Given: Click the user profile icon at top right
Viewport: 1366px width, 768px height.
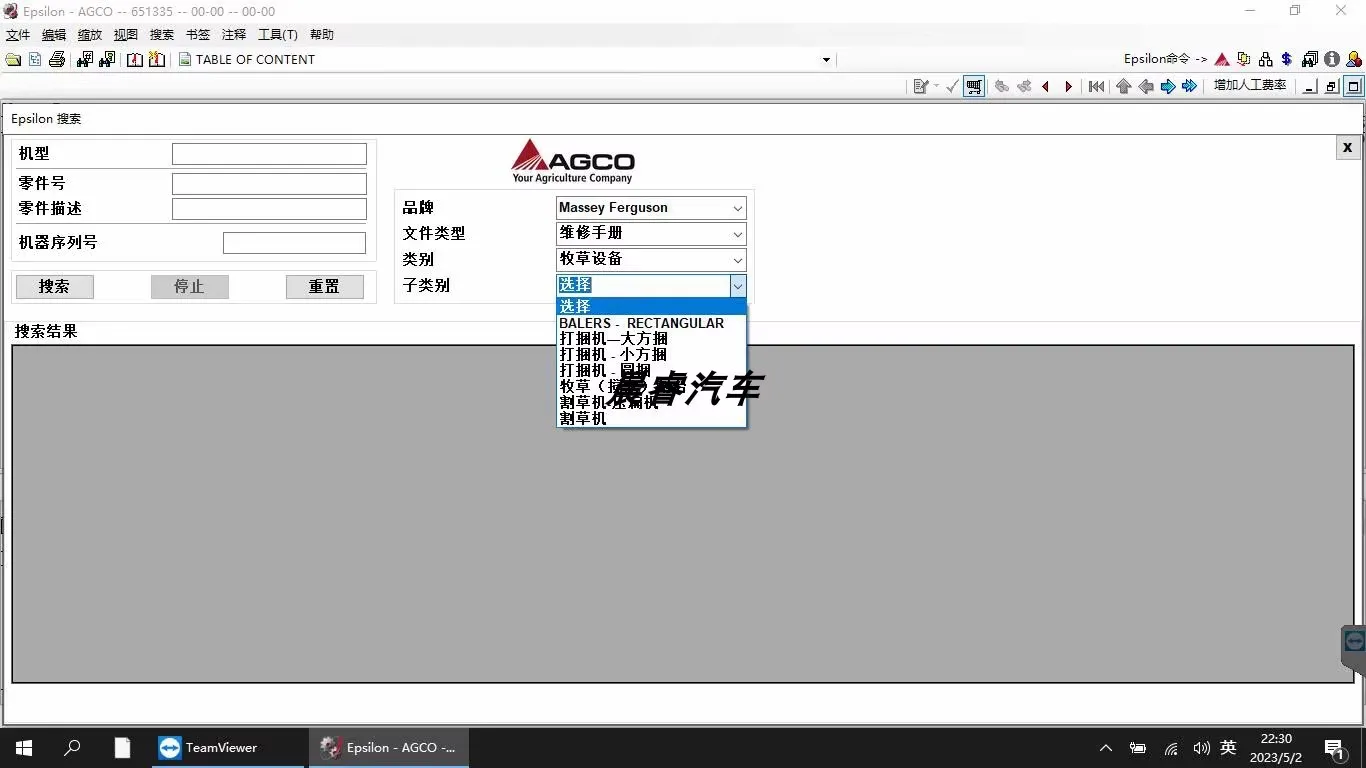Looking at the screenshot, I should tap(1354, 60).
